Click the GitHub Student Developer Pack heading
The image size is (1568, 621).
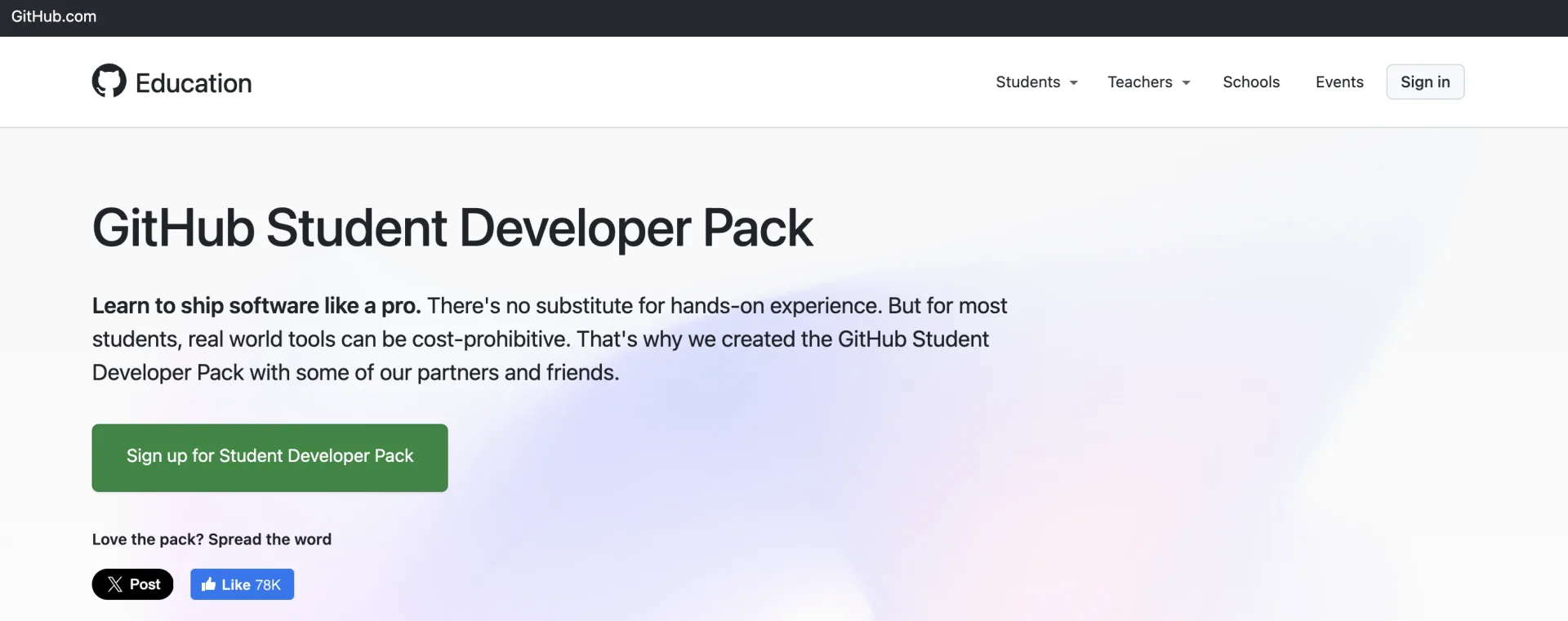(x=452, y=228)
